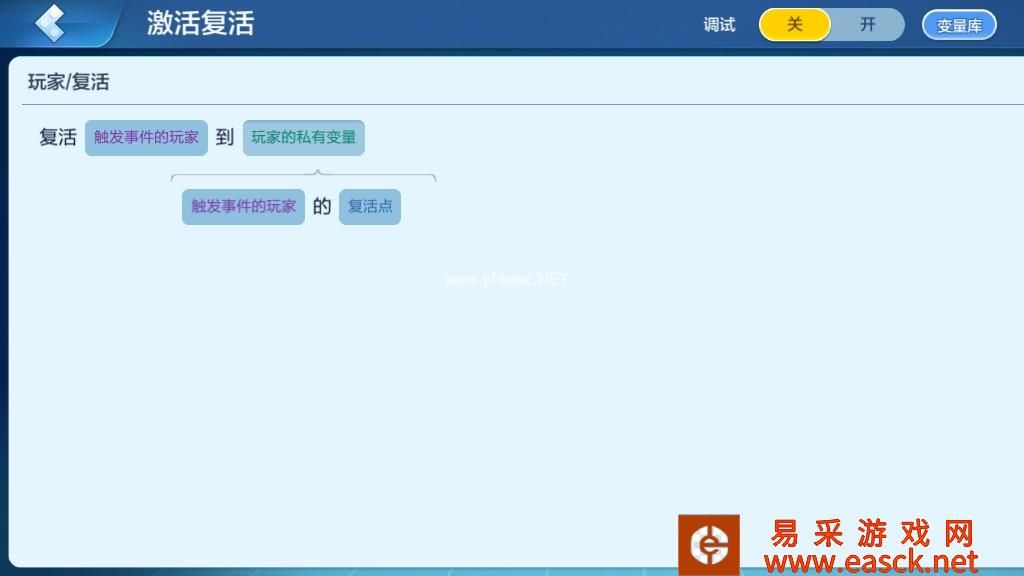Viewport: 1024px width, 576px height.
Task: Click the 激活复活 title text
Action: click(x=200, y=24)
